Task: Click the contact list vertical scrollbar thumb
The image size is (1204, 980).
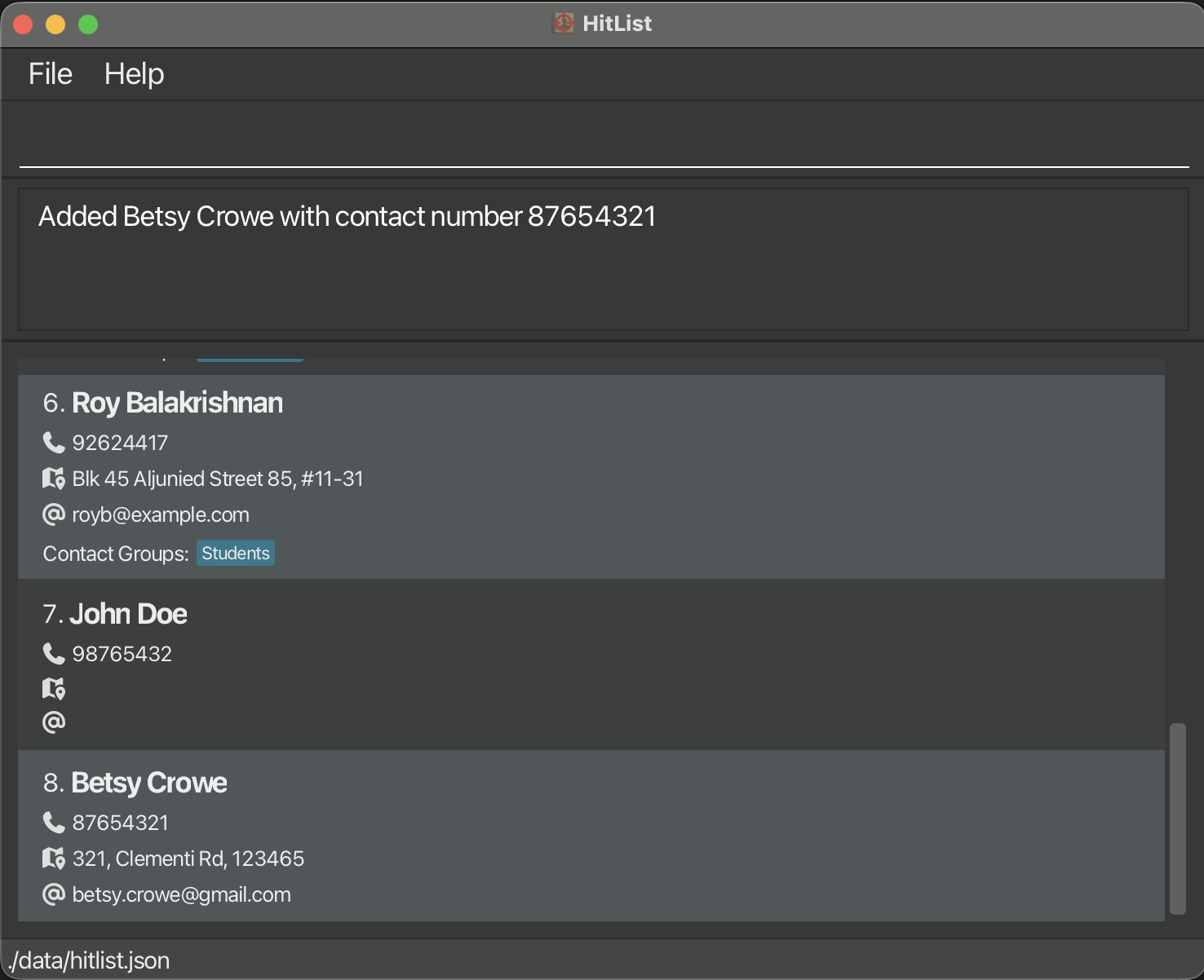Action: (1177, 818)
